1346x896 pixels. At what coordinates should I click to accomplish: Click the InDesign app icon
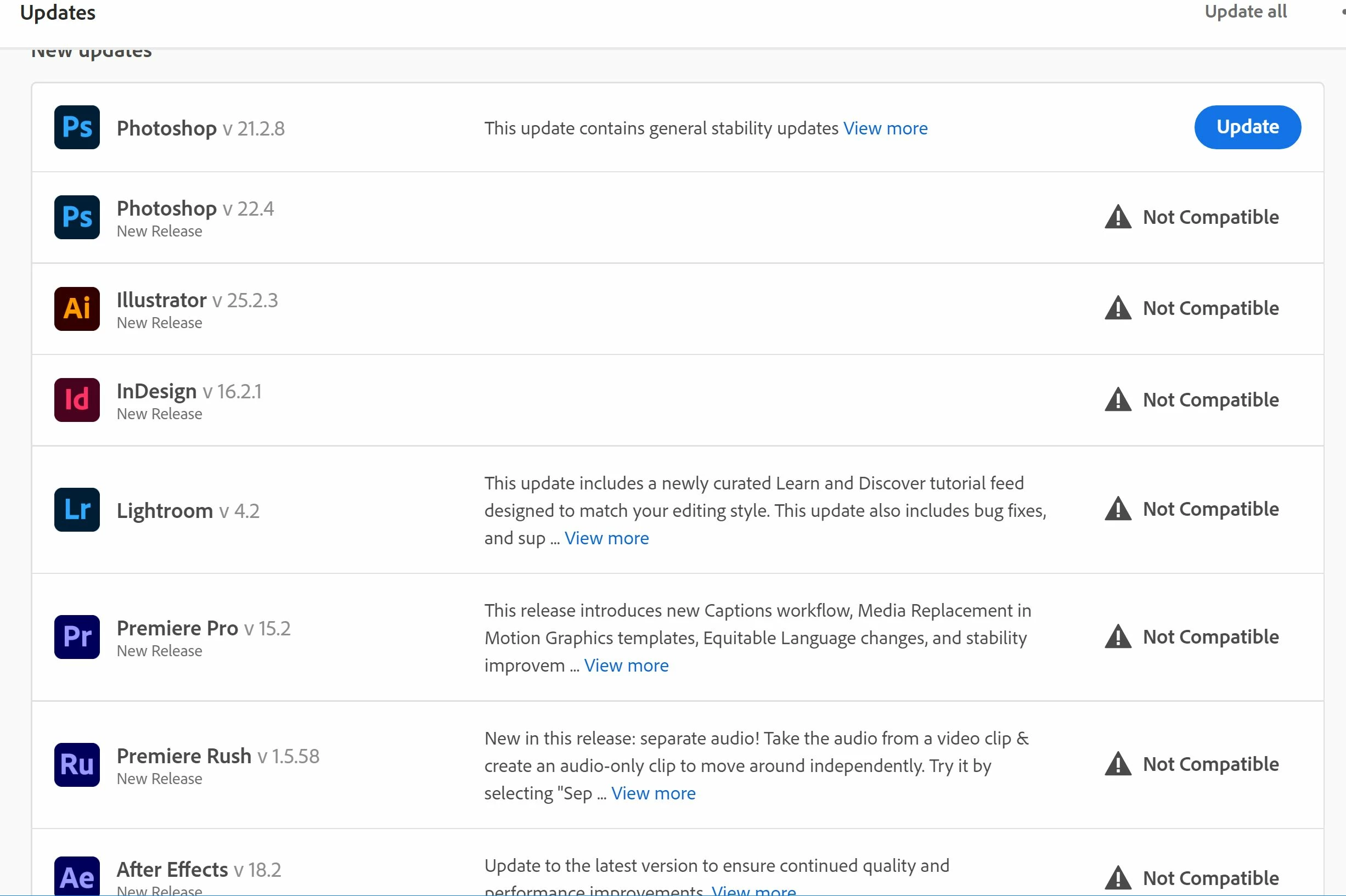(x=77, y=400)
